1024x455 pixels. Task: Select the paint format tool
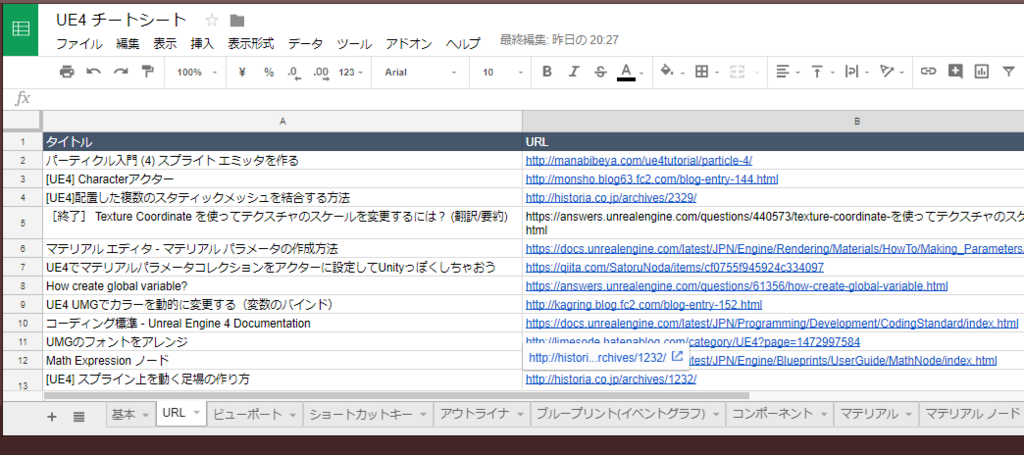[148, 72]
